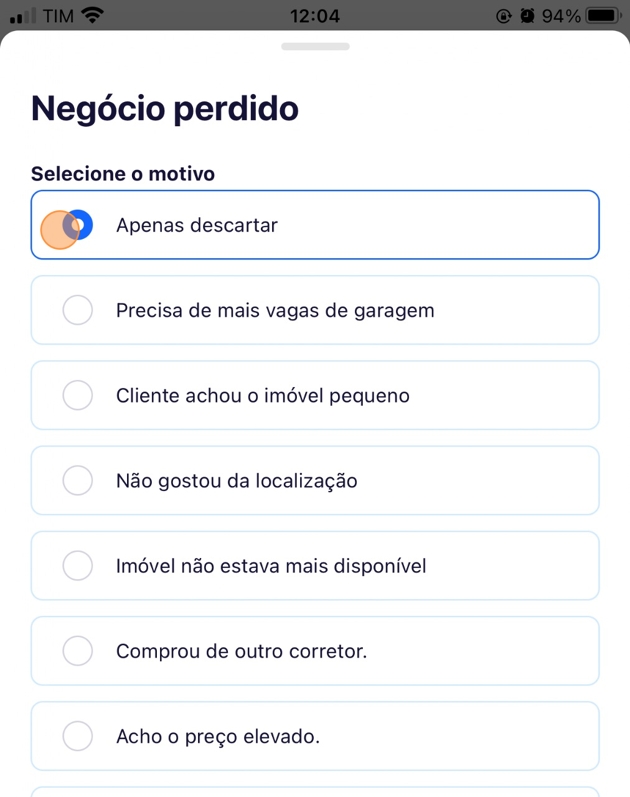
Task: Select the 'Apenas descartar' radio button
Action: pyautogui.click(x=77, y=225)
